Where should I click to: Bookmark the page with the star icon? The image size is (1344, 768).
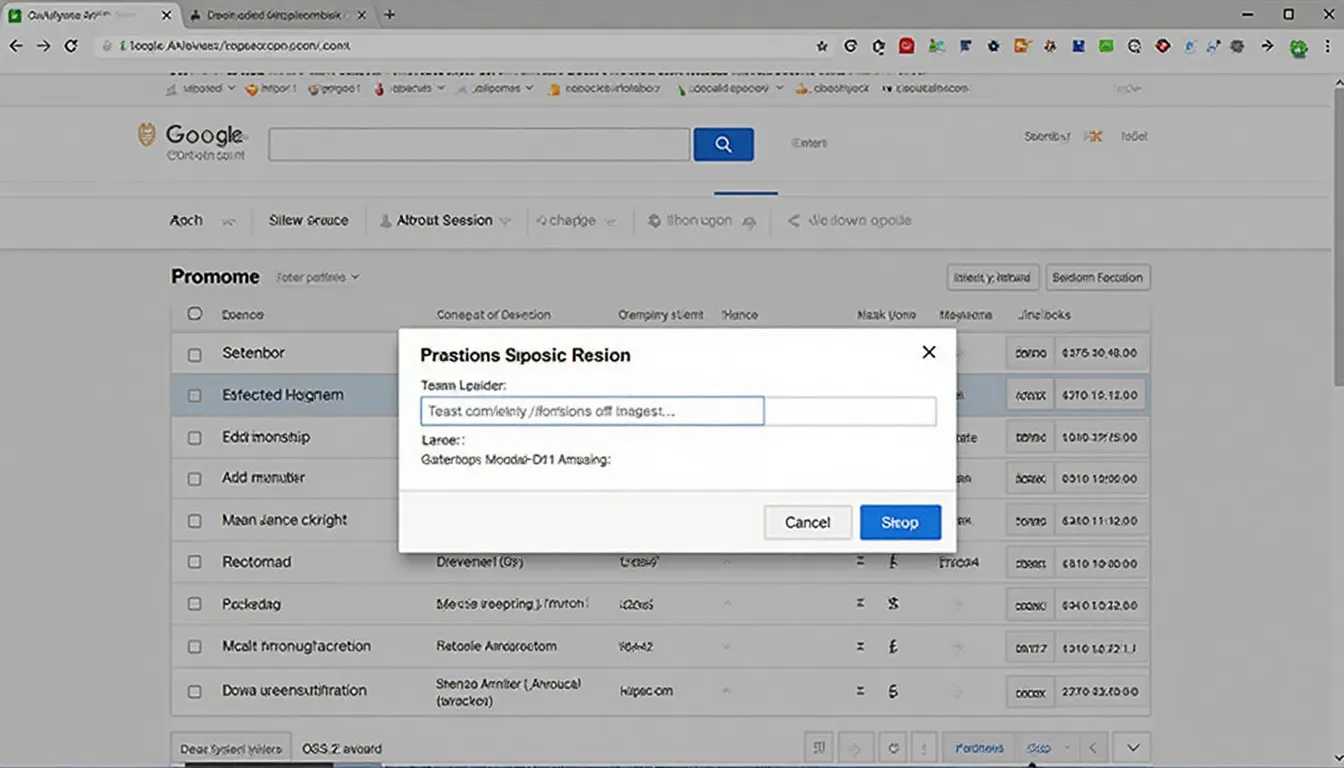click(x=822, y=46)
